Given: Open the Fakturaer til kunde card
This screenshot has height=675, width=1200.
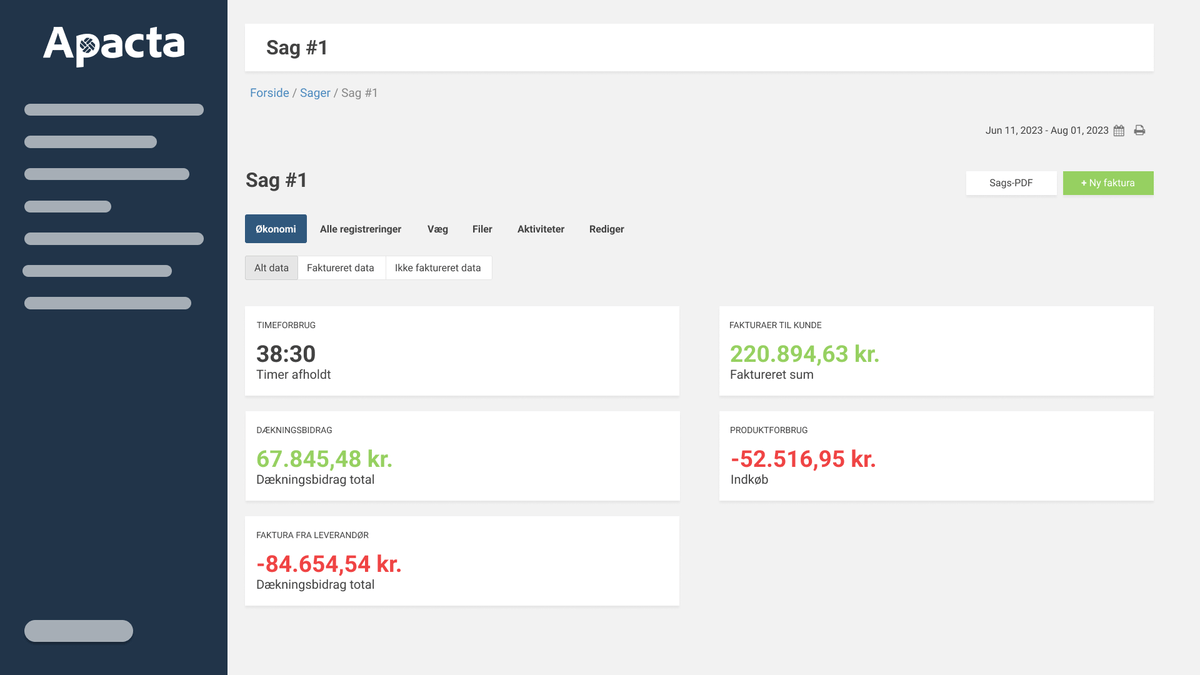Looking at the screenshot, I should pyautogui.click(x=935, y=351).
